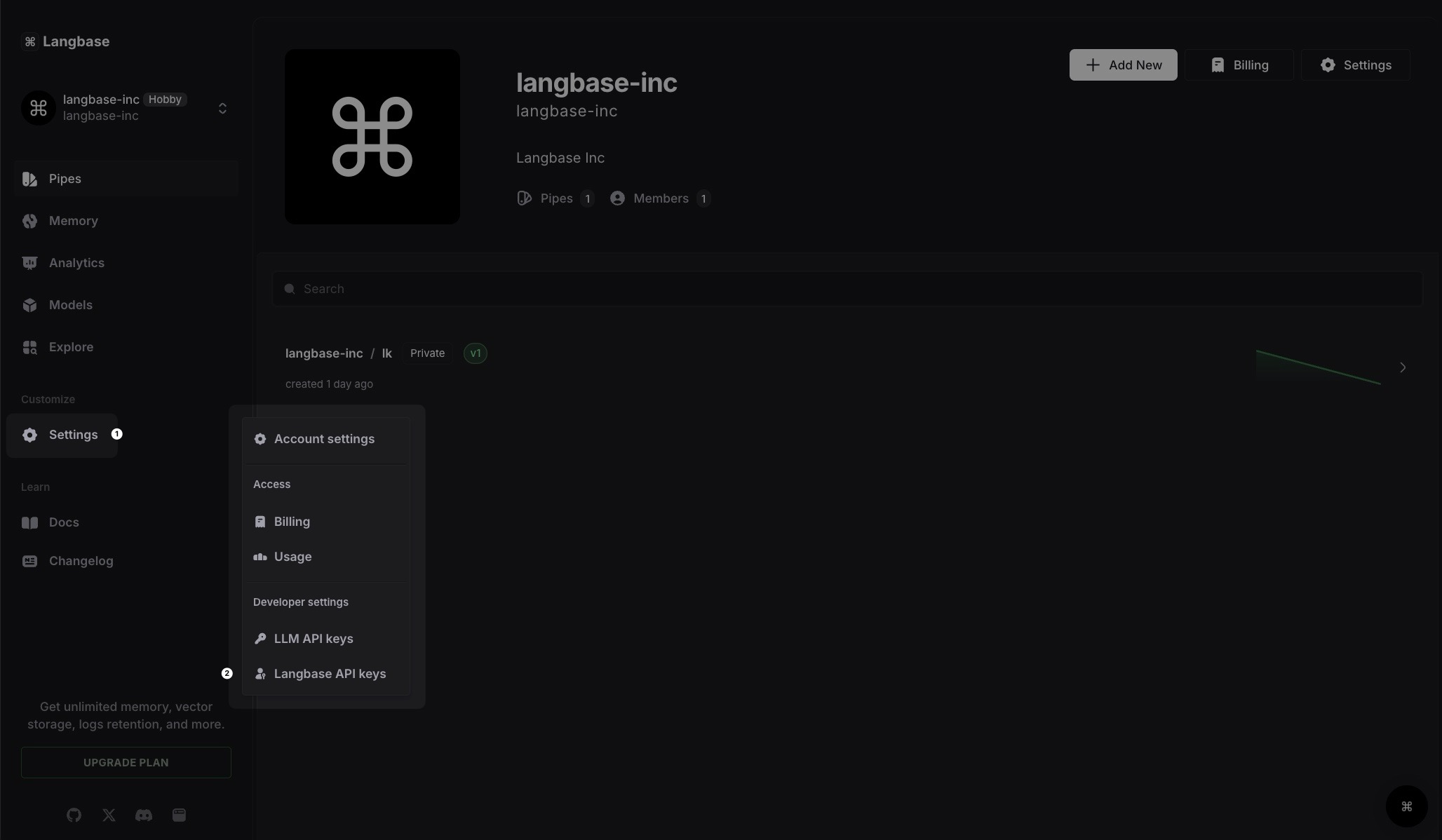The width and height of the screenshot is (1442, 840).
Task: Open the Memory section in the sidebar
Action: click(x=73, y=221)
